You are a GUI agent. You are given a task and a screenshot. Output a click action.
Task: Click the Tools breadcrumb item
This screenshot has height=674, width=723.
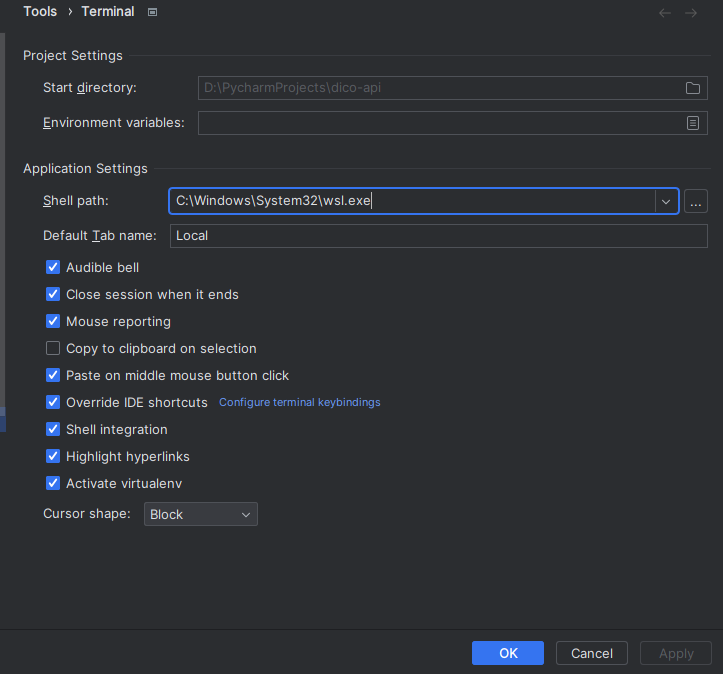click(x=40, y=12)
